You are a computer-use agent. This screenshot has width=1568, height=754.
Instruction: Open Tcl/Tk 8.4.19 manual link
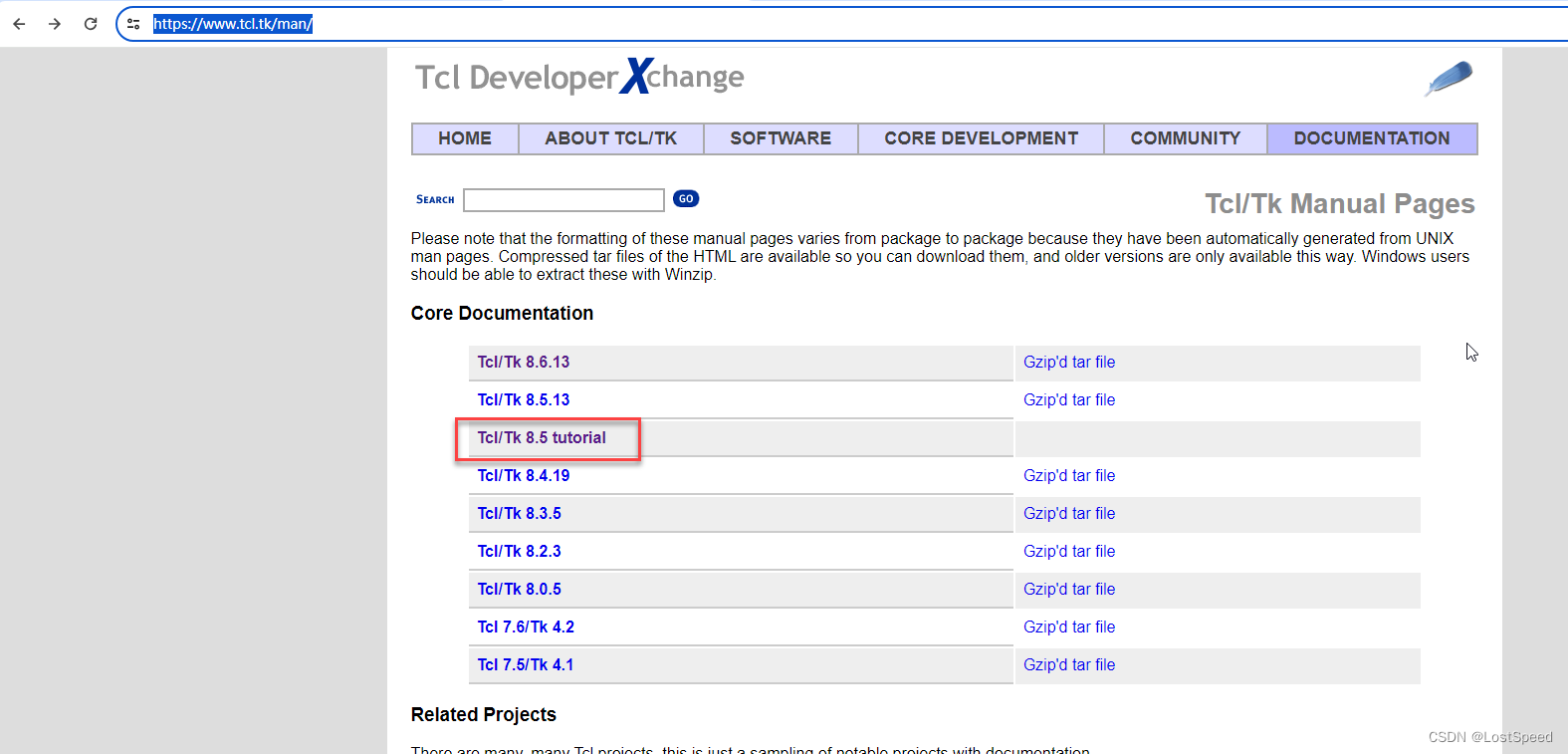(x=524, y=476)
